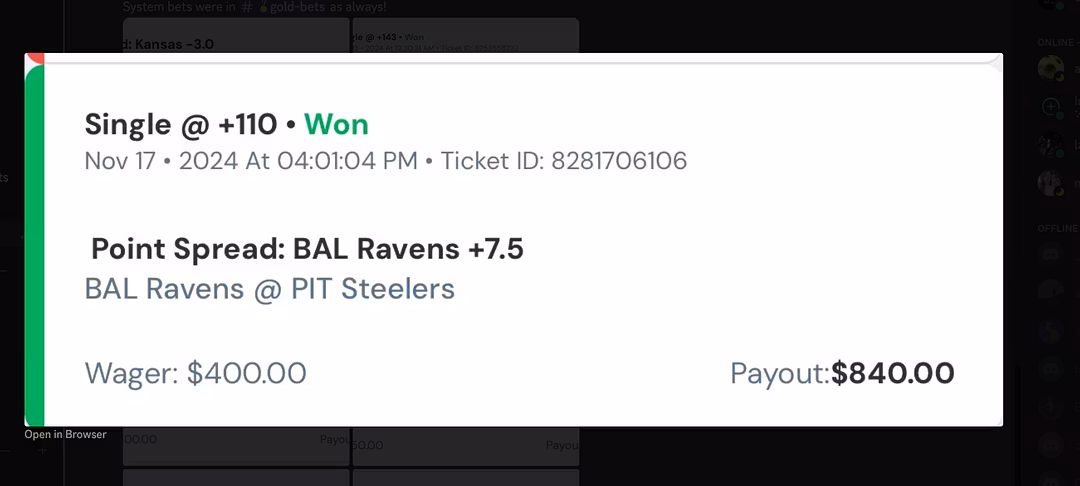Open the dimmed thumbnail below the preview's left side
1080x486 pixels.
pyautogui.click(x=235, y=448)
